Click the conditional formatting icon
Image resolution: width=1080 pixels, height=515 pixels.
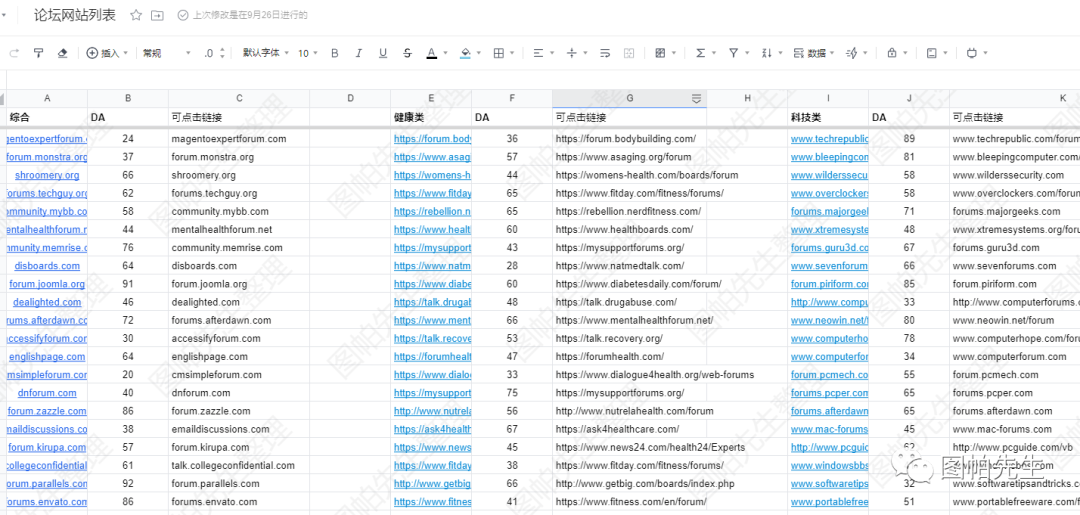coord(661,53)
